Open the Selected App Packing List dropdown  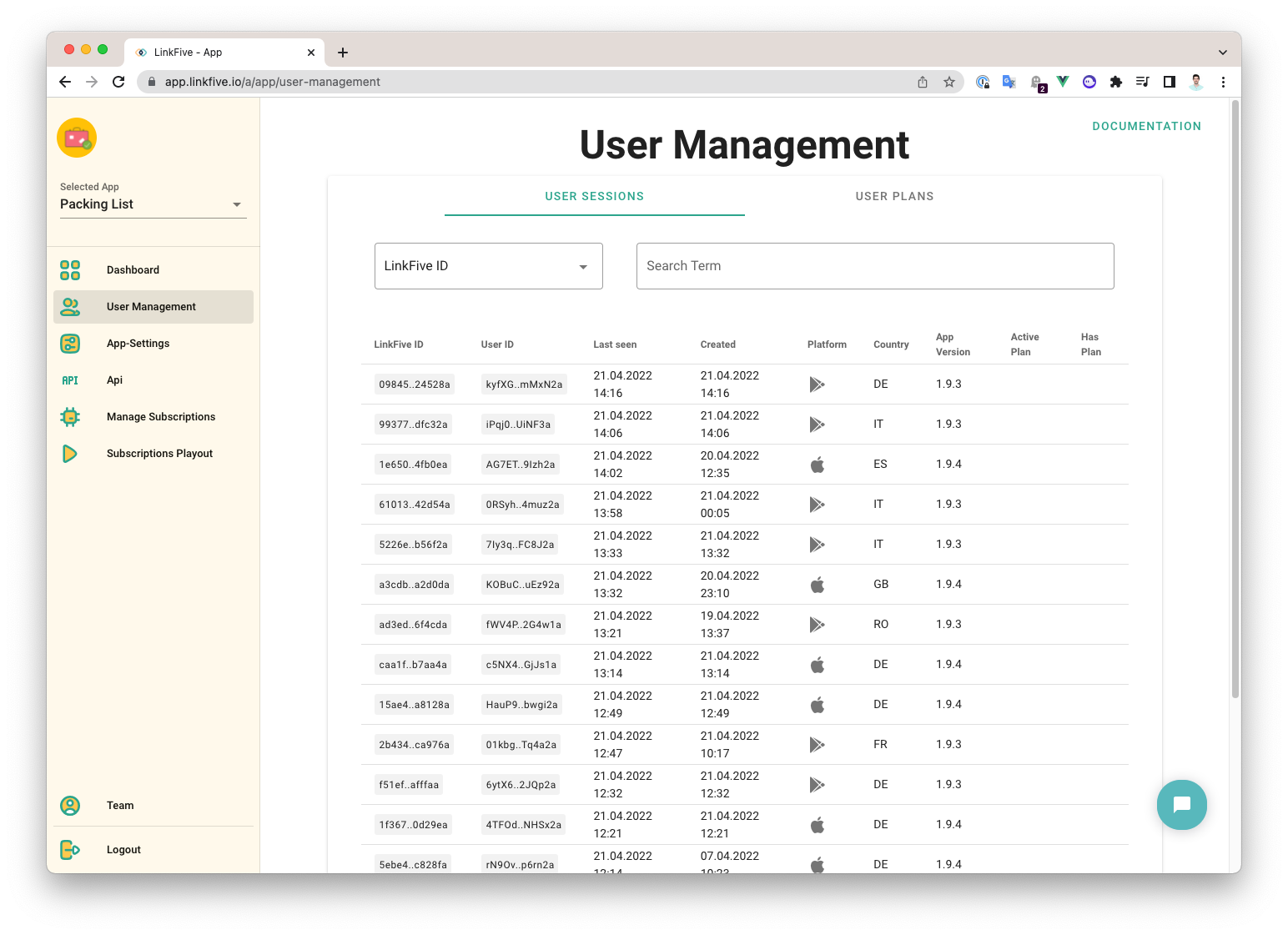(x=153, y=204)
